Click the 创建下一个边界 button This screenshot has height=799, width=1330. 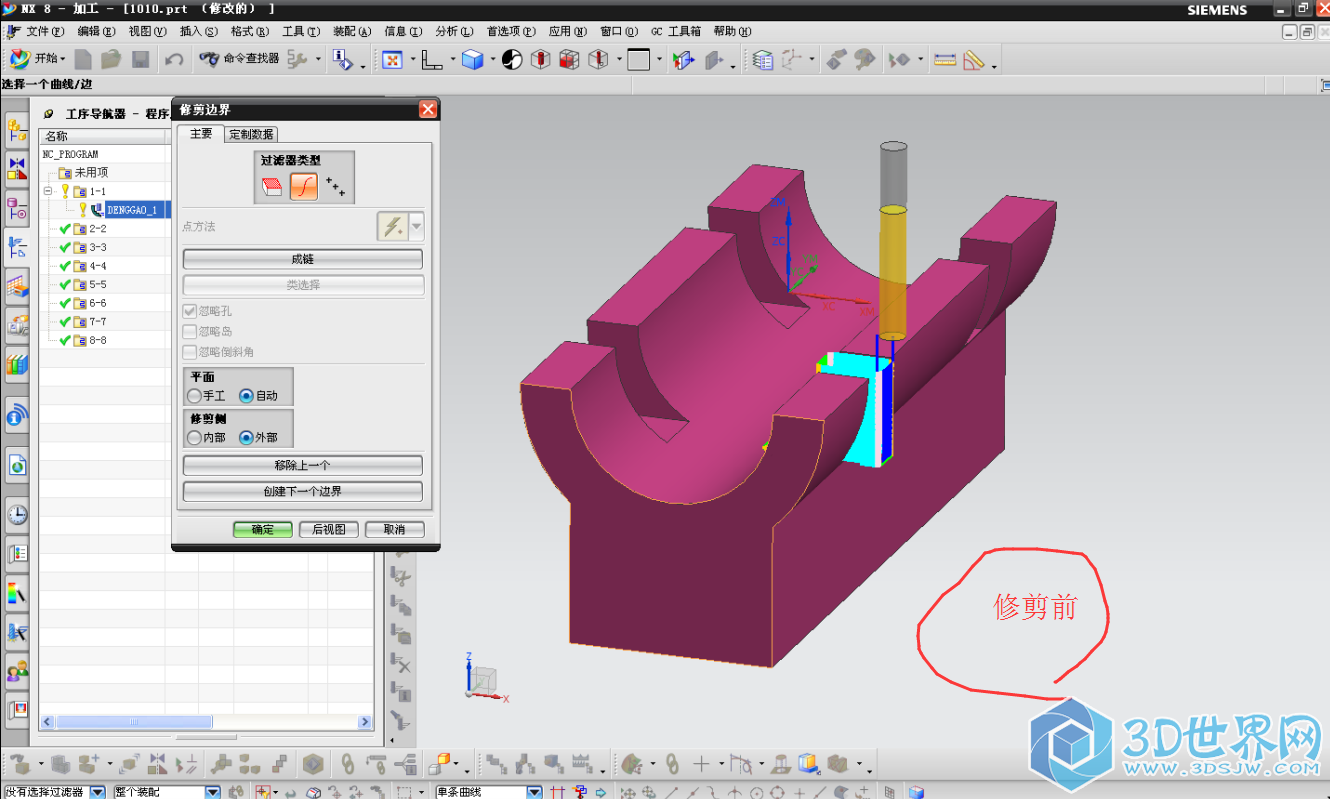(x=302, y=491)
